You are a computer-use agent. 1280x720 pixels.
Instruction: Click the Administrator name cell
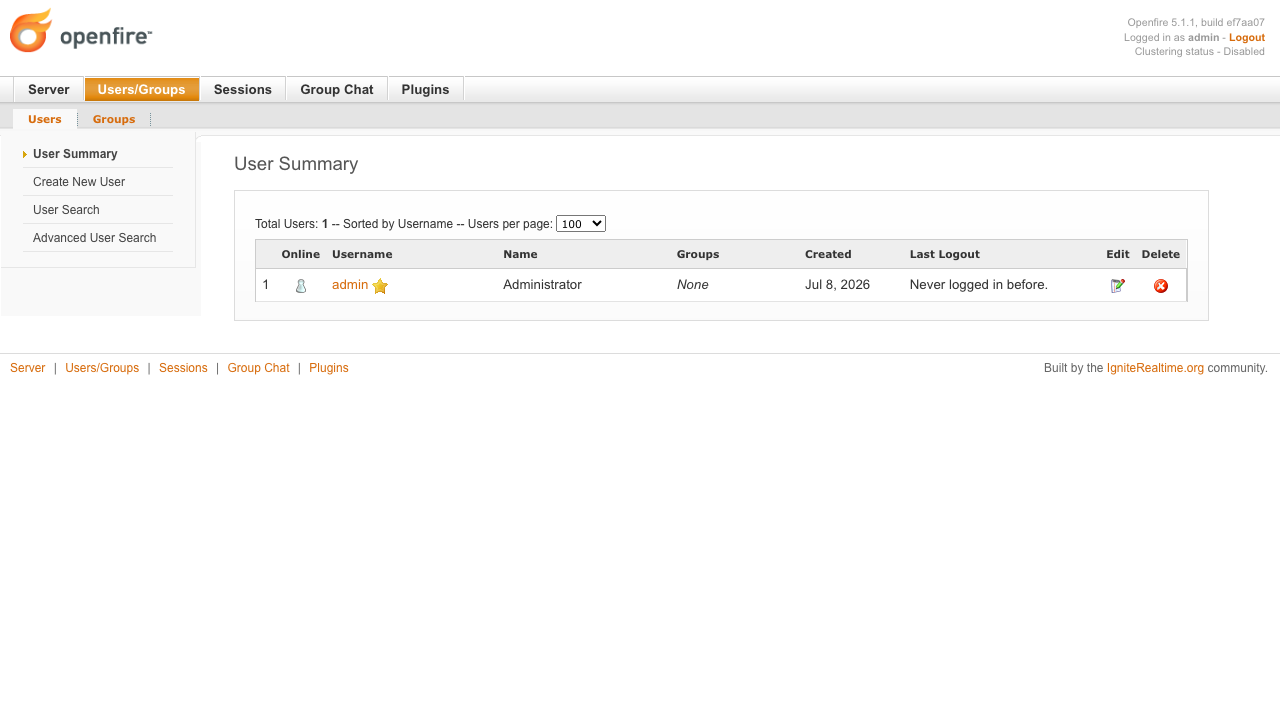(x=542, y=285)
